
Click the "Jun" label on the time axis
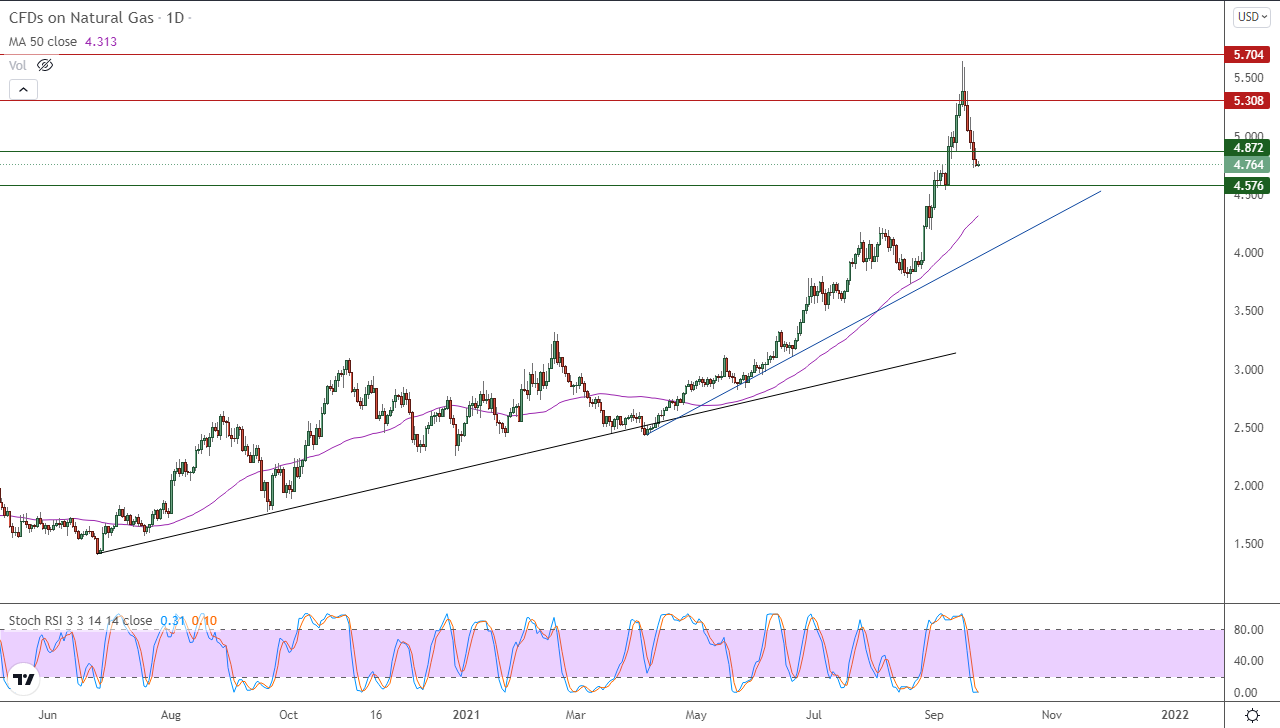pyautogui.click(x=47, y=715)
